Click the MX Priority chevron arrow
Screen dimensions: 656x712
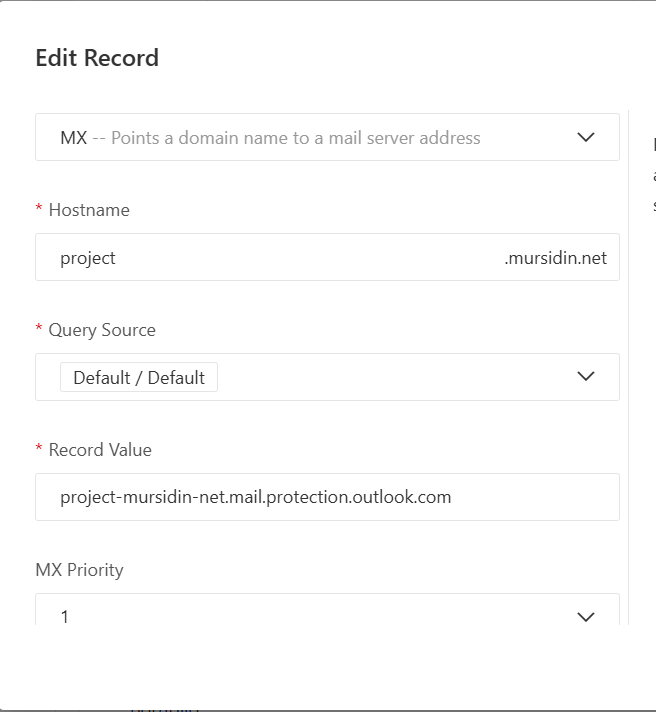586,617
